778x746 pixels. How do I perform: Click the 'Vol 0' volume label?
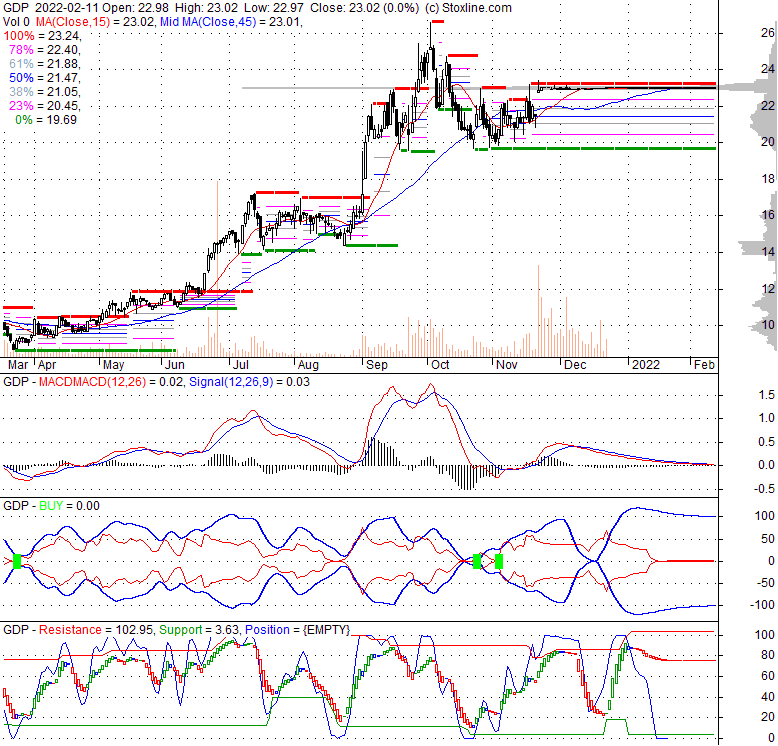(x=16, y=22)
